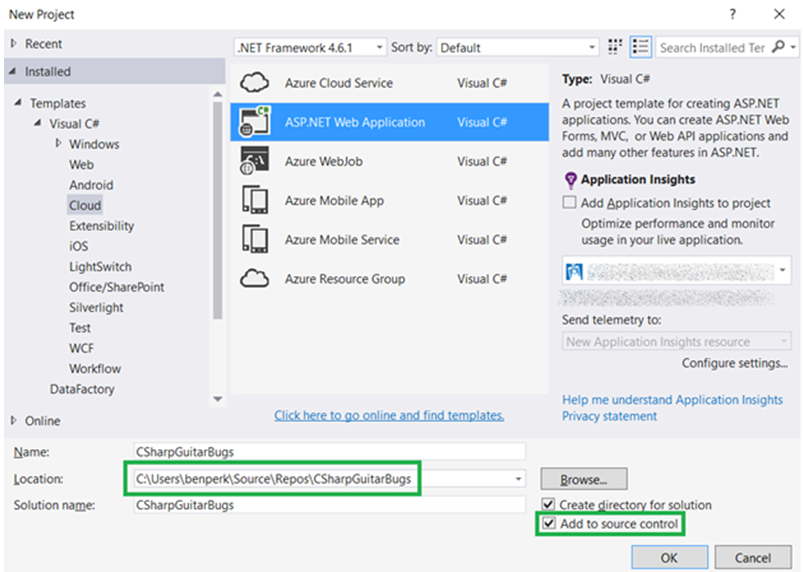Toggle Add to source control checkbox

click(547, 524)
